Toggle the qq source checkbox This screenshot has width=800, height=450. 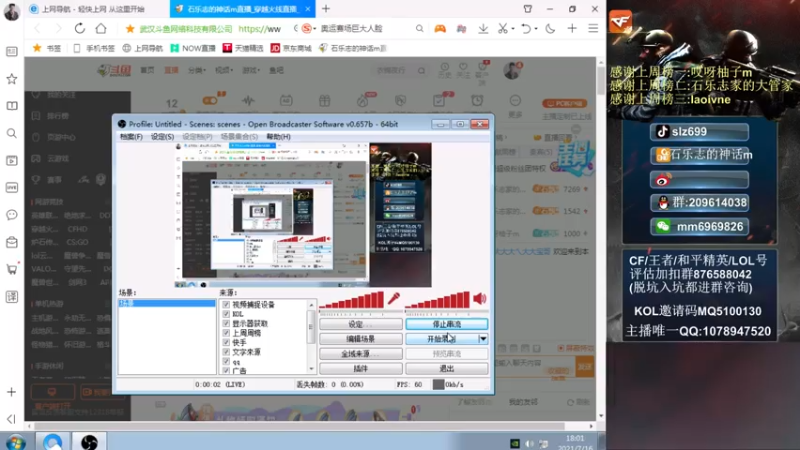226,362
